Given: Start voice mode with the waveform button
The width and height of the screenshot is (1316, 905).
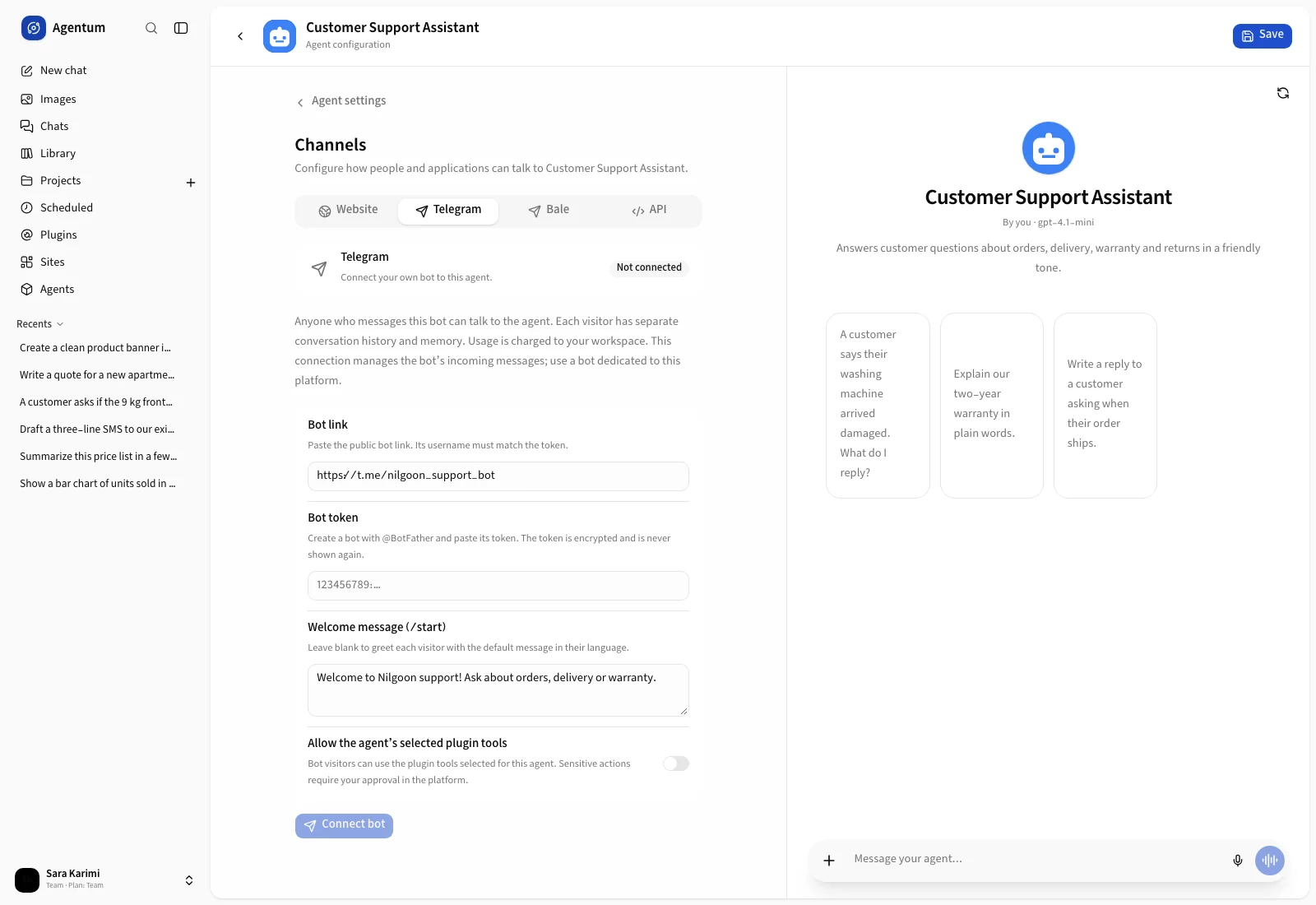Looking at the screenshot, I should click(1270, 861).
